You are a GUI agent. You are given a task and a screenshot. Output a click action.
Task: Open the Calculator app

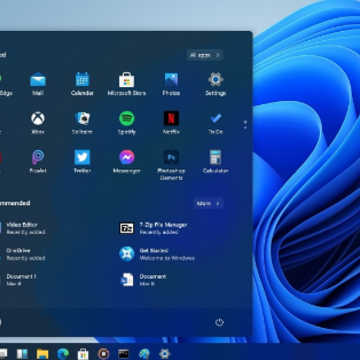(215, 162)
